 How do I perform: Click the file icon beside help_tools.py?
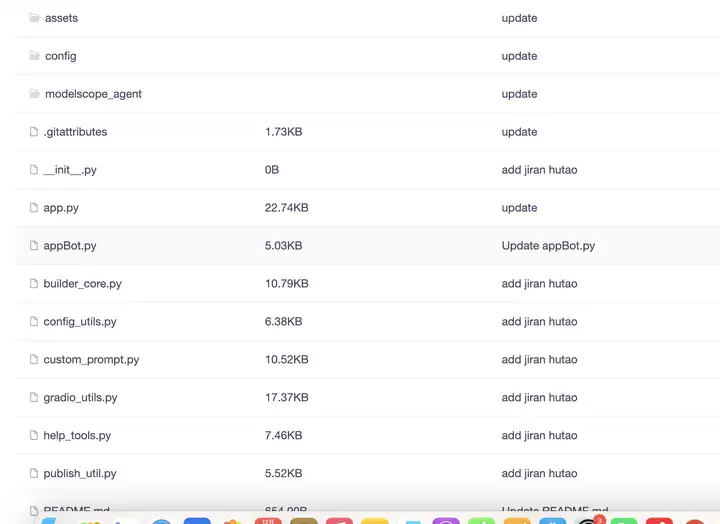(34, 435)
